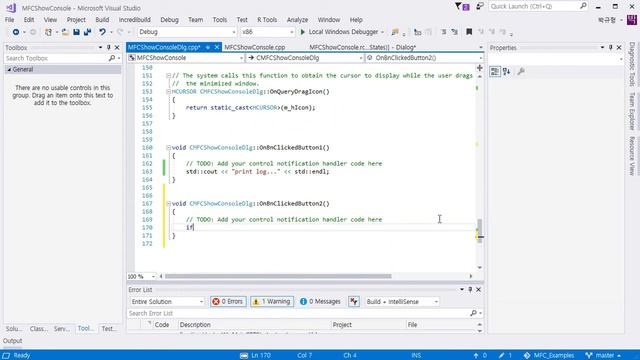Save the current file with the disk icon
Image resolution: width=640 pixels, height=360 pixels.
[76, 32]
